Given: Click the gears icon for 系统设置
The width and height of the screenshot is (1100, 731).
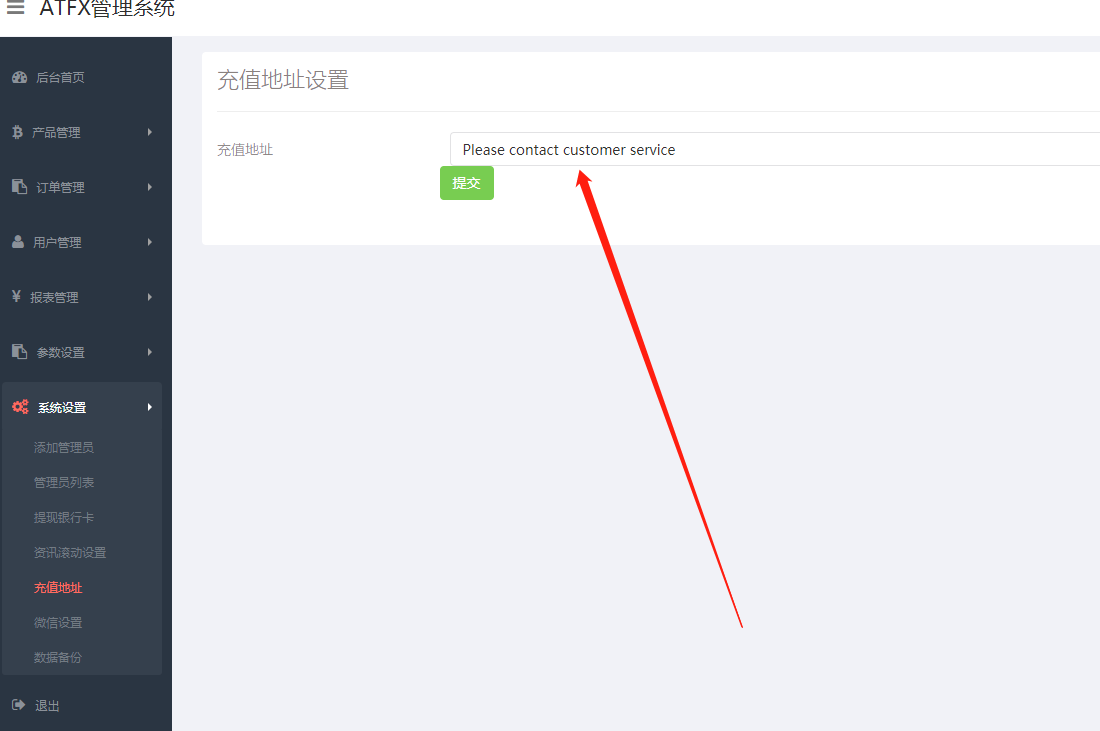Looking at the screenshot, I should [20, 406].
